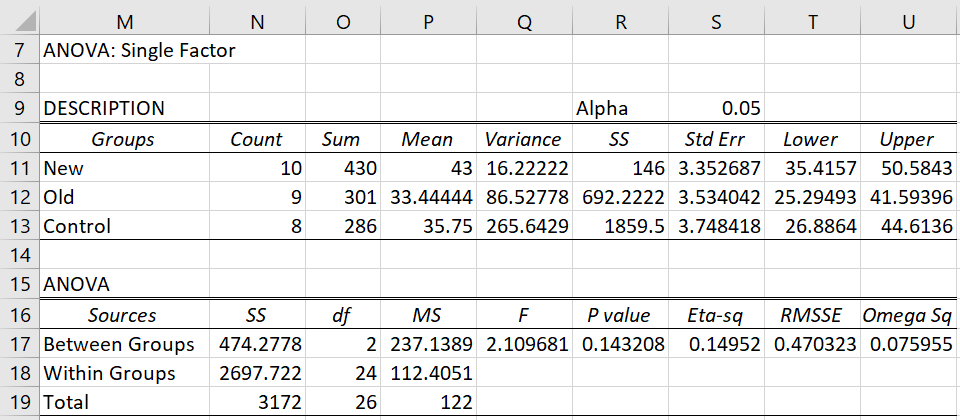Click the Alpha value cell 0.05

tap(716, 108)
